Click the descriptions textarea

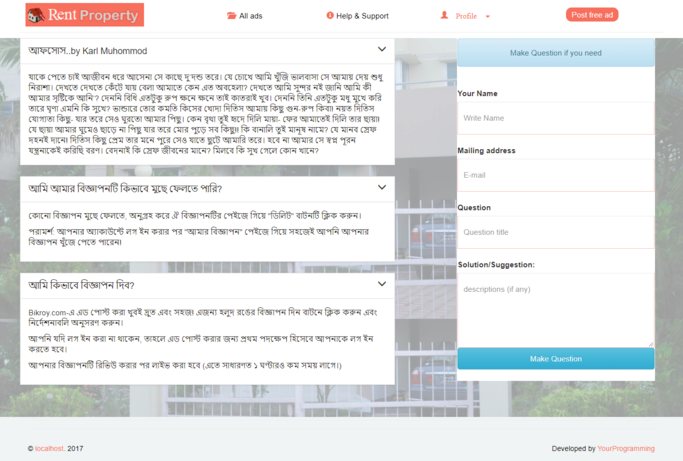(555, 310)
